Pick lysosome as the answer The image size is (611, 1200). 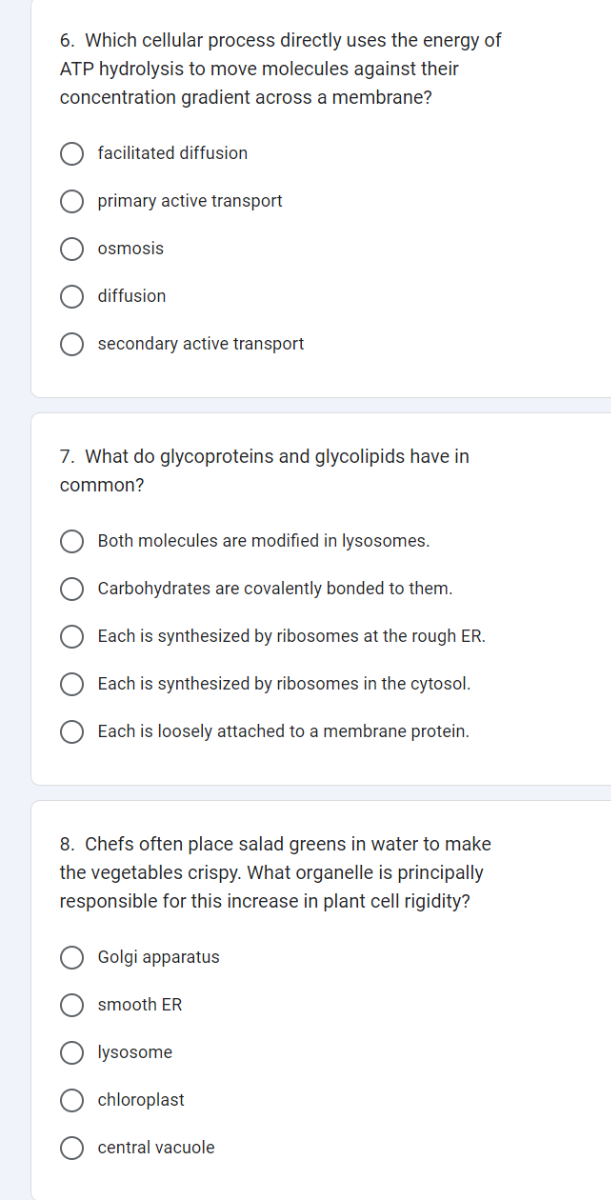pos(71,1052)
